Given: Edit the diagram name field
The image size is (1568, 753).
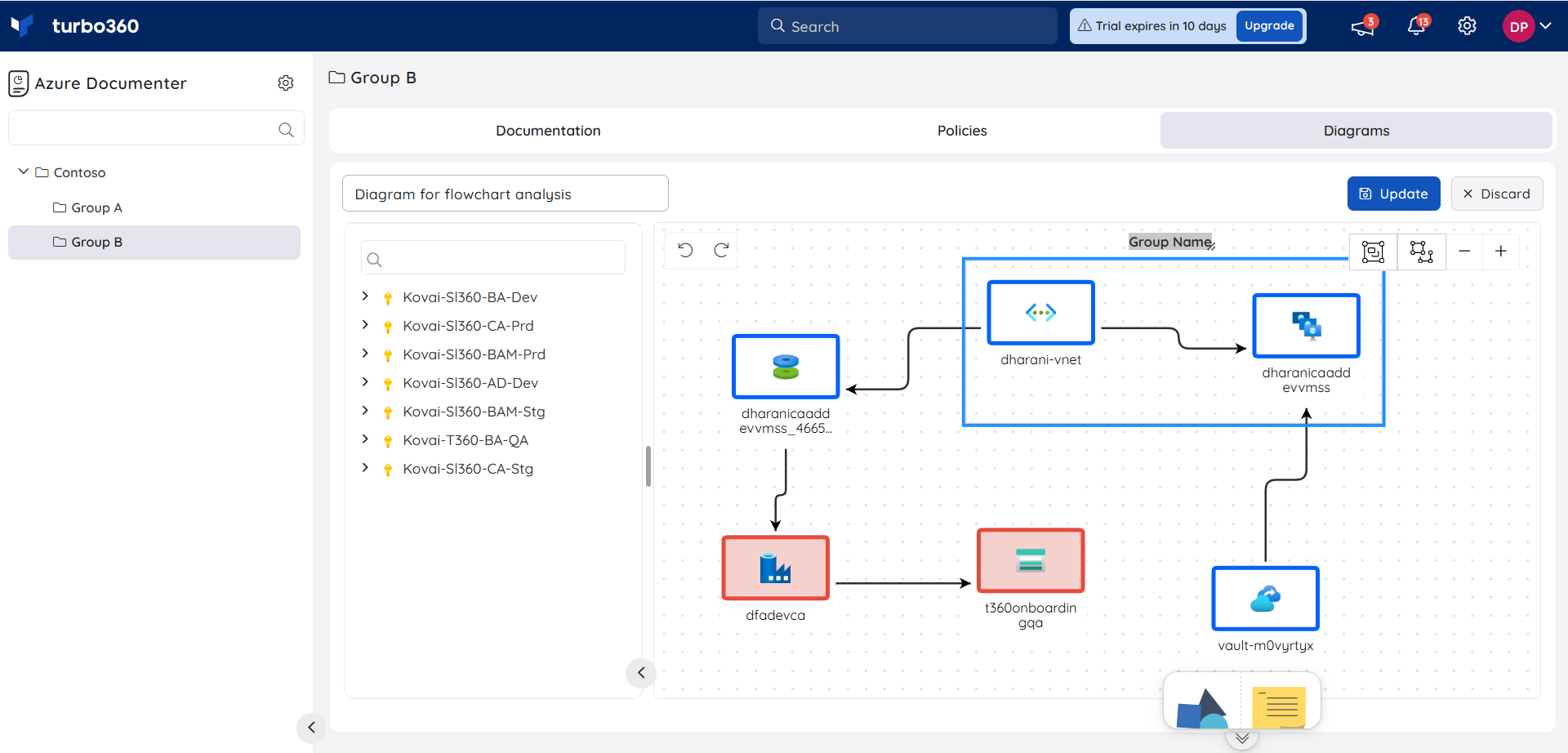Looking at the screenshot, I should tap(505, 194).
